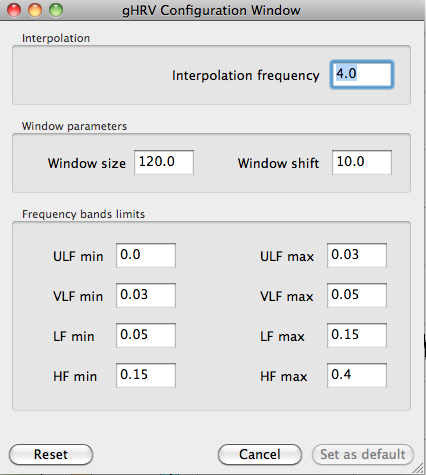This screenshot has width=426, height=475.
Task: Select the HF max input field
Action: (x=357, y=375)
